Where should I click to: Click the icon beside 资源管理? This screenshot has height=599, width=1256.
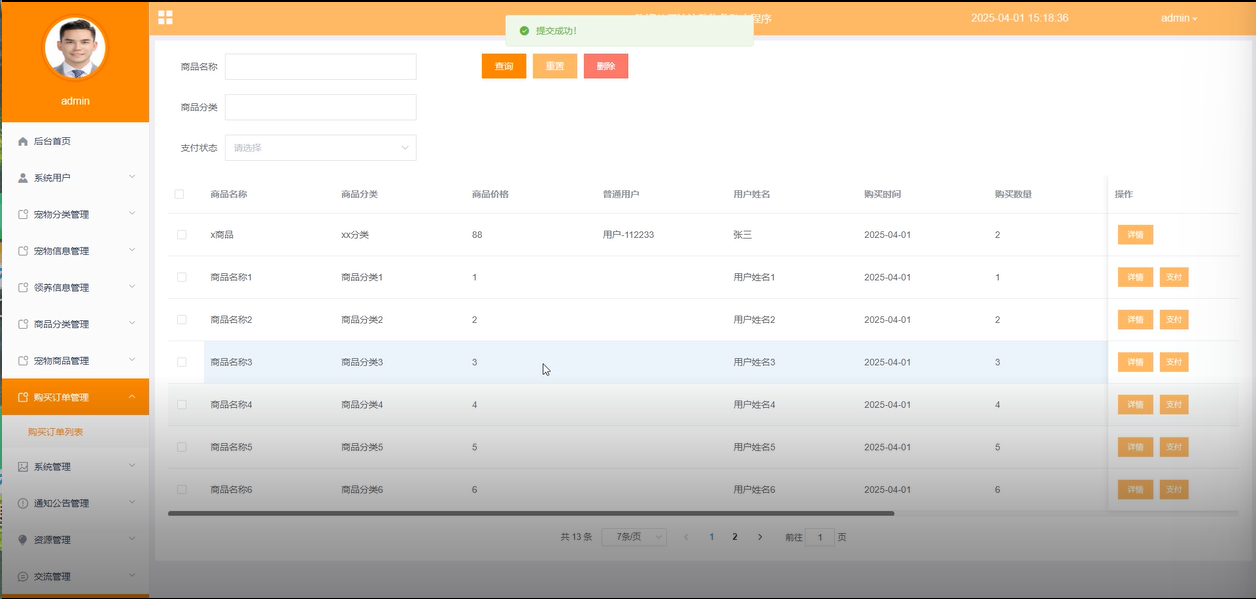click(23, 540)
